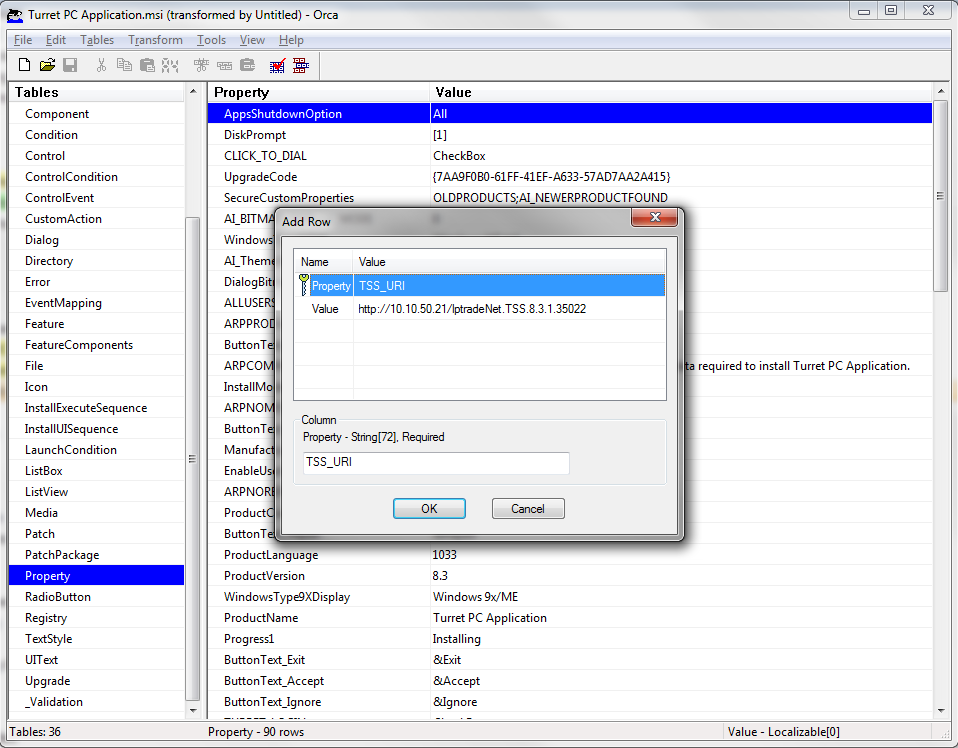Click the Installing value of Progress1
958x748 pixels.
point(456,639)
